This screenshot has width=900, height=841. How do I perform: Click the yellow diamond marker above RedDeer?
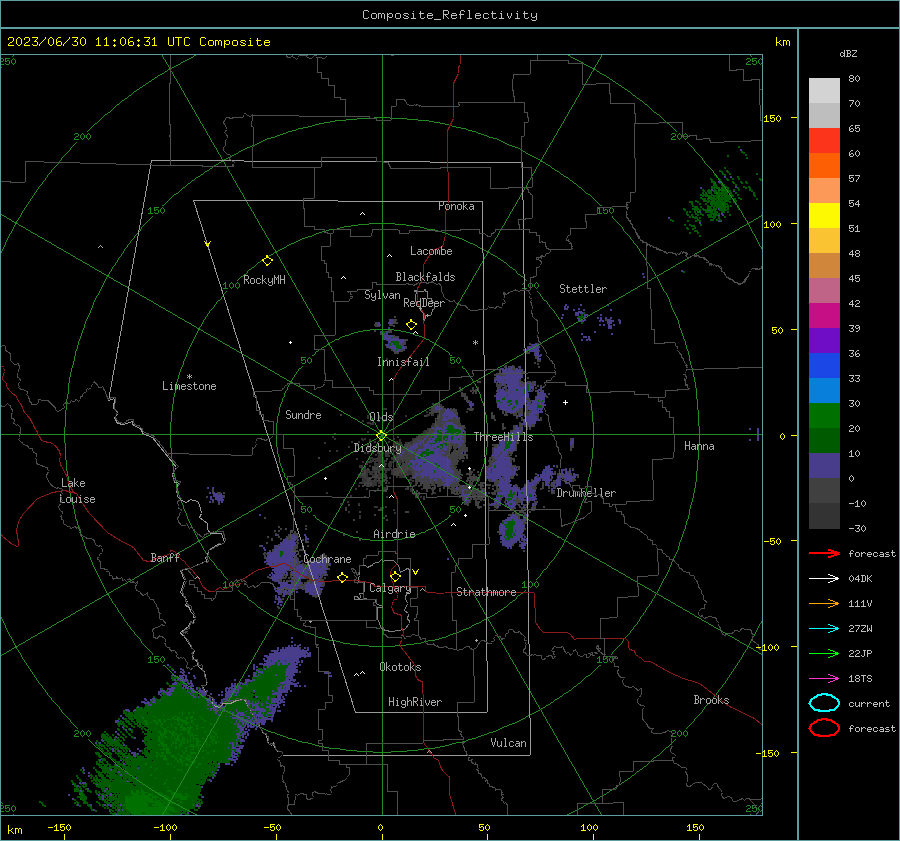coord(412,325)
